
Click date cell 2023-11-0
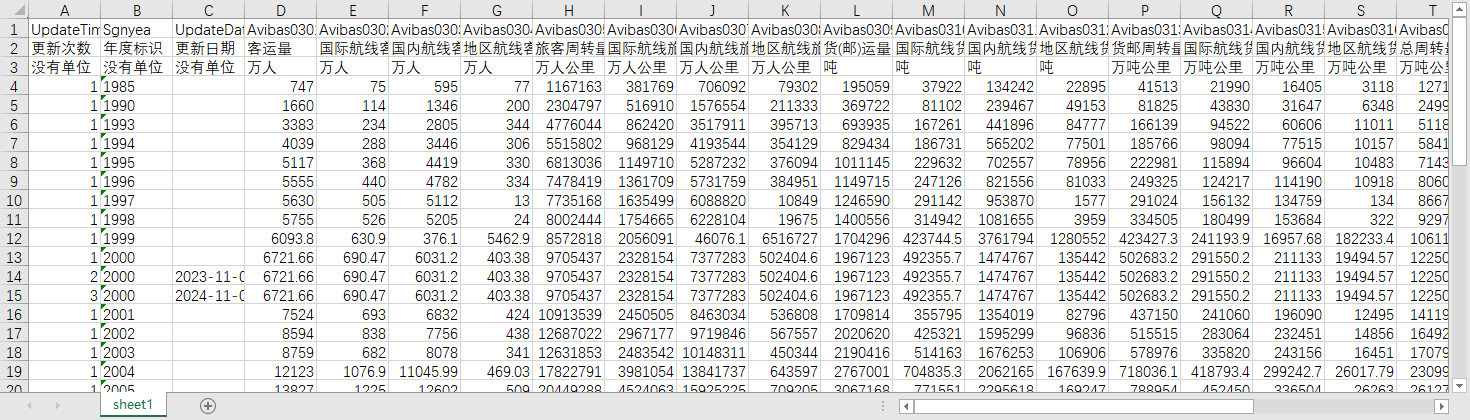209,276
